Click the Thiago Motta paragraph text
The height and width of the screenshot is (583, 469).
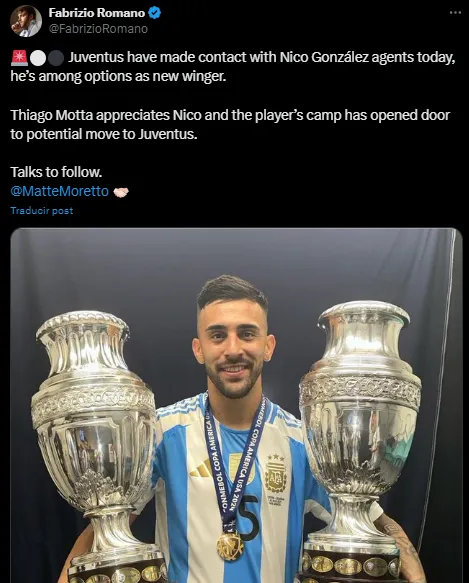230,125
